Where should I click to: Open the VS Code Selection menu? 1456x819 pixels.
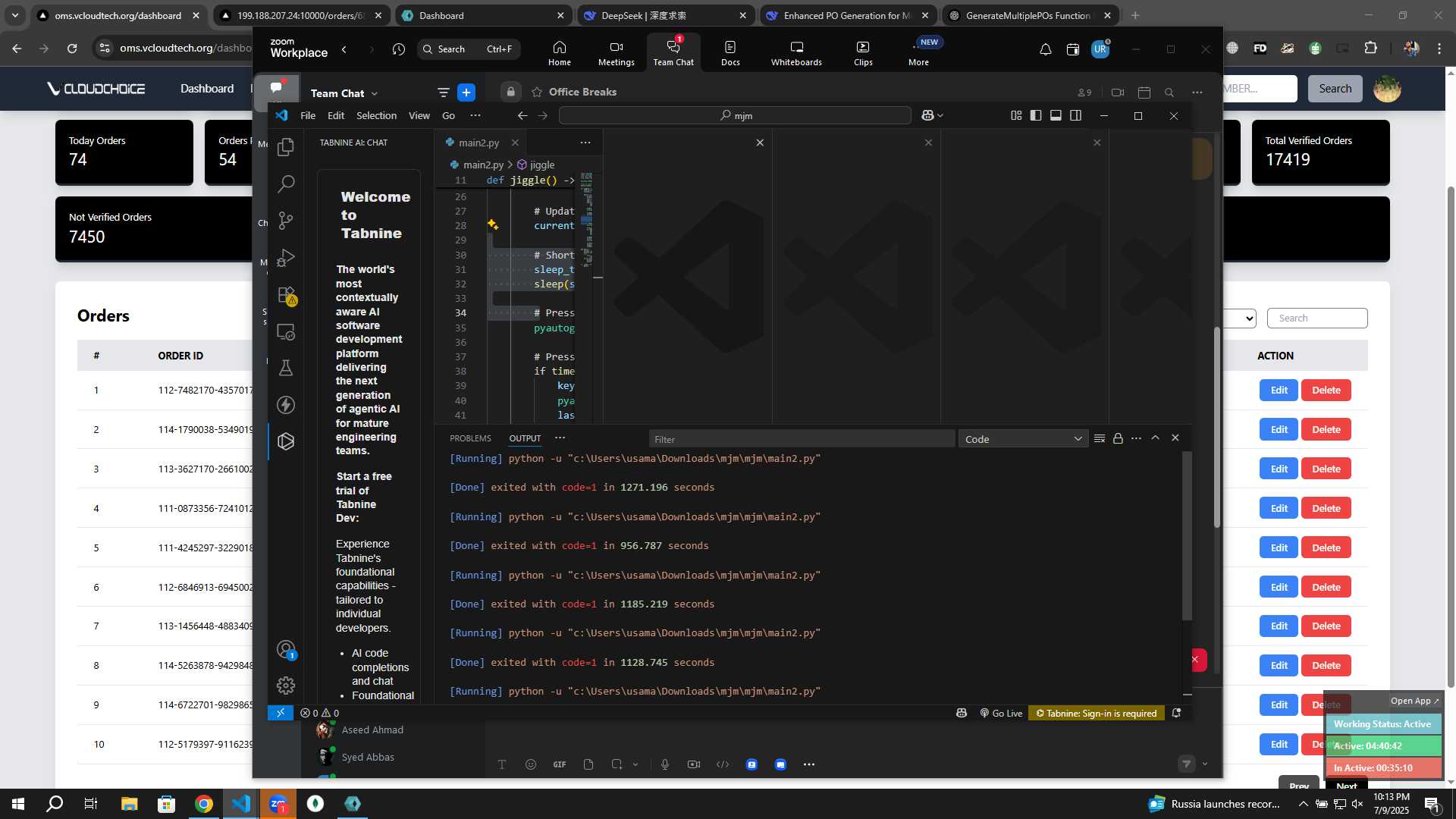click(376, 115)
